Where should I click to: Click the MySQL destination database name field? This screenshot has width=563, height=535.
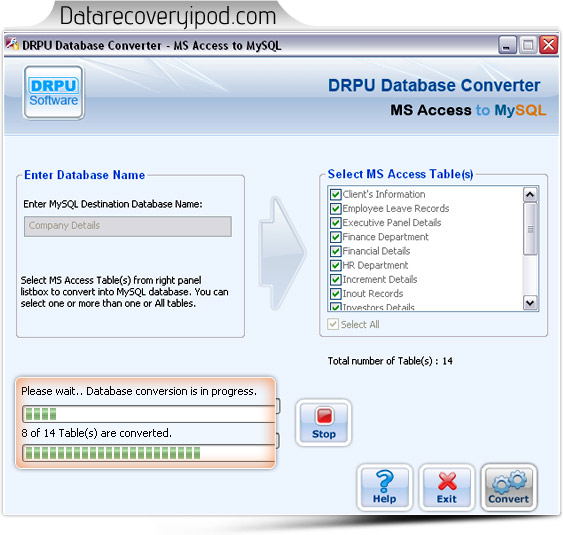[x=127, y=226]
